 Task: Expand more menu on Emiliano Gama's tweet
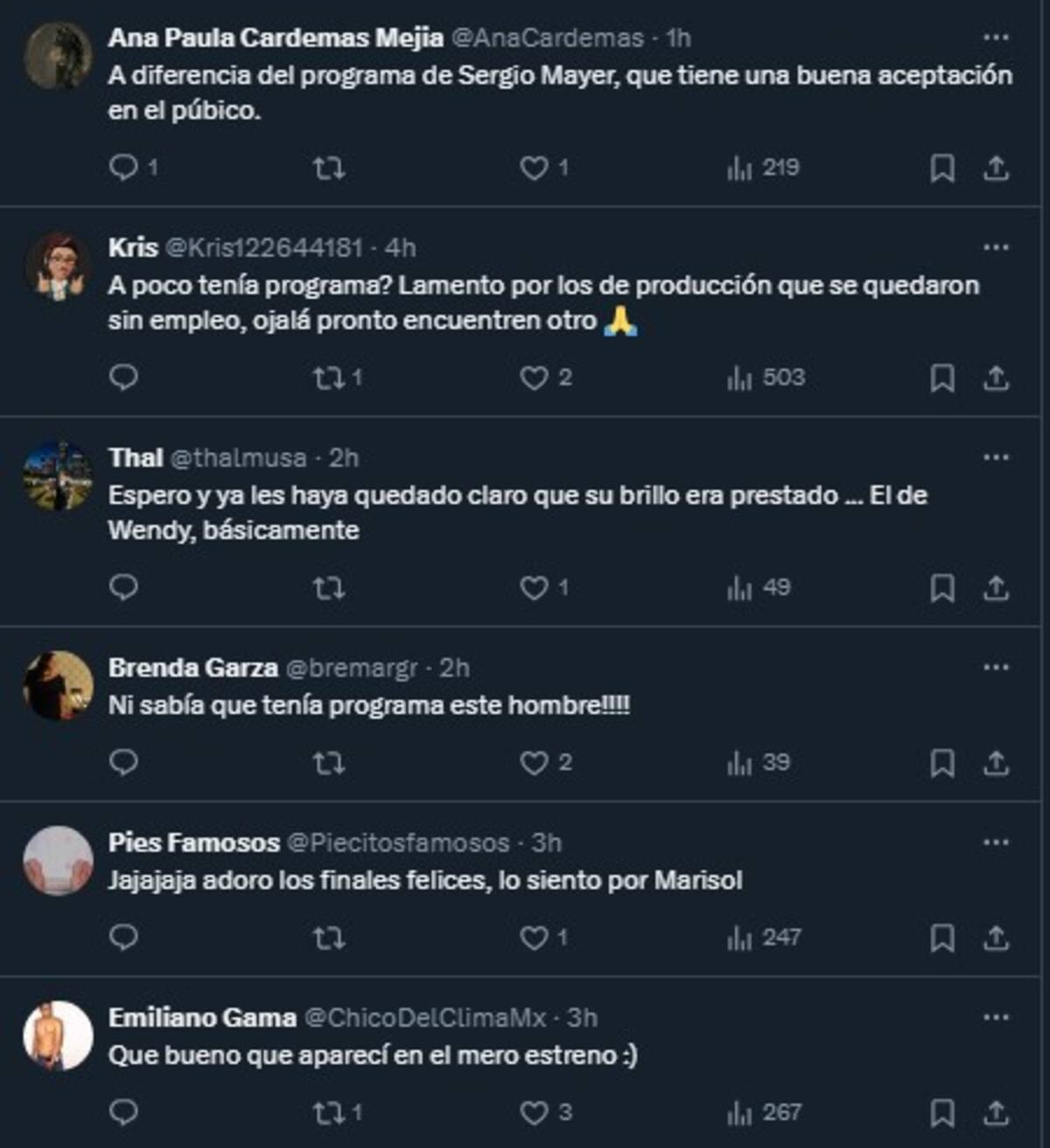996,1018
